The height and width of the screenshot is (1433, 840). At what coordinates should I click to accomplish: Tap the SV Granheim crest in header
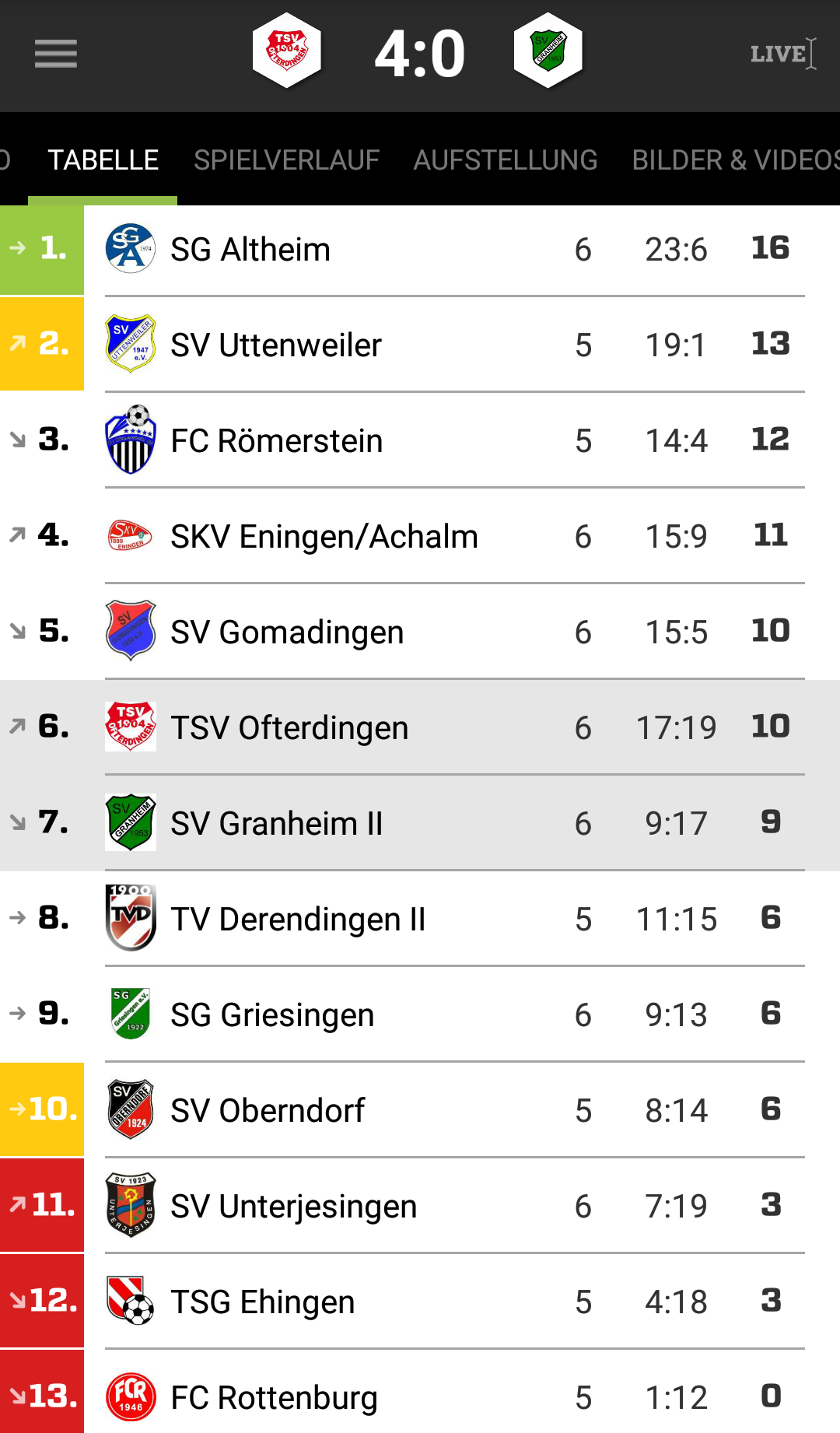click(x=548, y=51)
